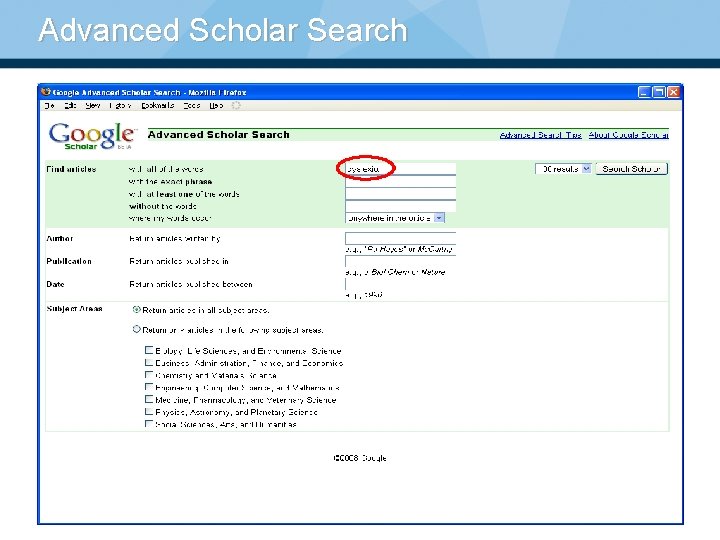
Task: Click the Firefox icon in title bar
Action: point(45,92)
